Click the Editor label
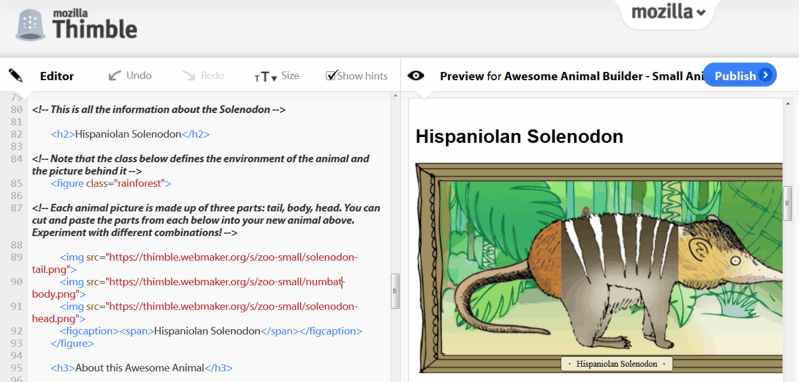Screen dimensions: 799x382 [x=57, y=76]
